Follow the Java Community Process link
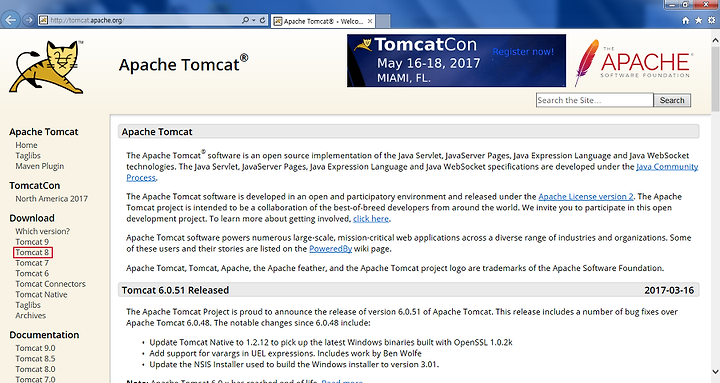Image resolution: width=720 pixels, height=383 pixels. tap(667, 167)
